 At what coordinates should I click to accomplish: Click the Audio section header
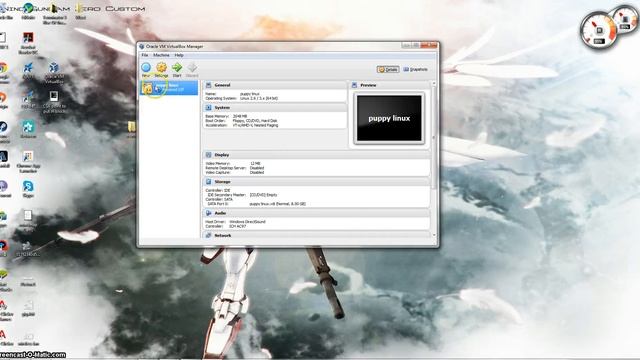point(316,213)
